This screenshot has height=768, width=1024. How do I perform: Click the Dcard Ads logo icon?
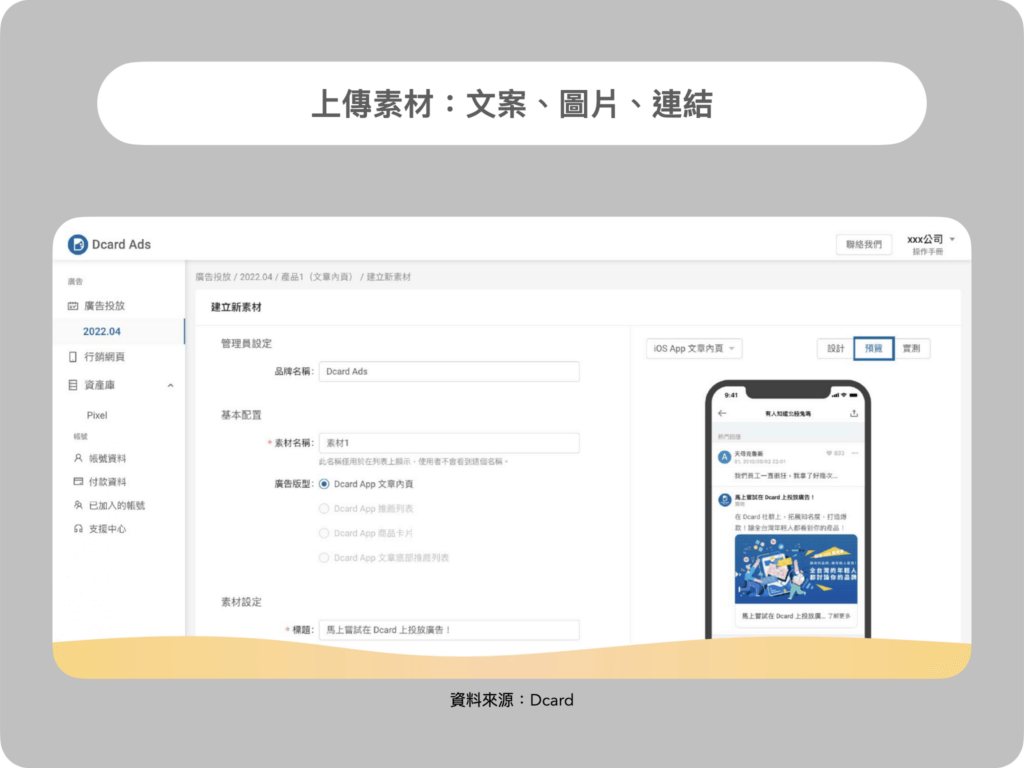tap(78, 244)
